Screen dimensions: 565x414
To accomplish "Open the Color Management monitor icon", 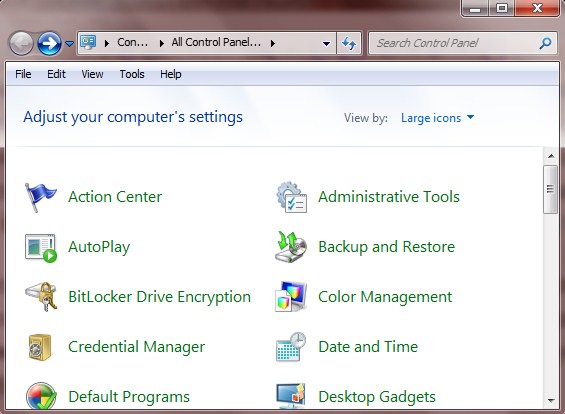I will click(x=291, y=297).
